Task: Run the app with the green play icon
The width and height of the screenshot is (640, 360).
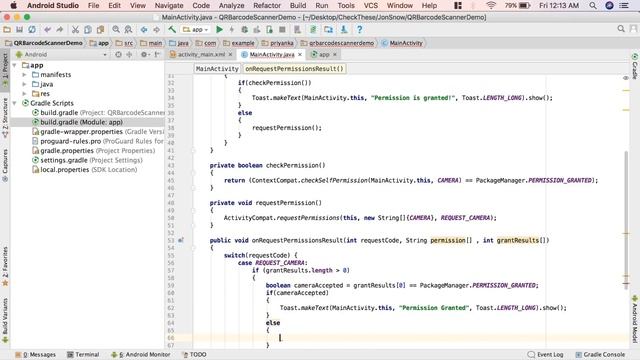Action: pos(219,29)
